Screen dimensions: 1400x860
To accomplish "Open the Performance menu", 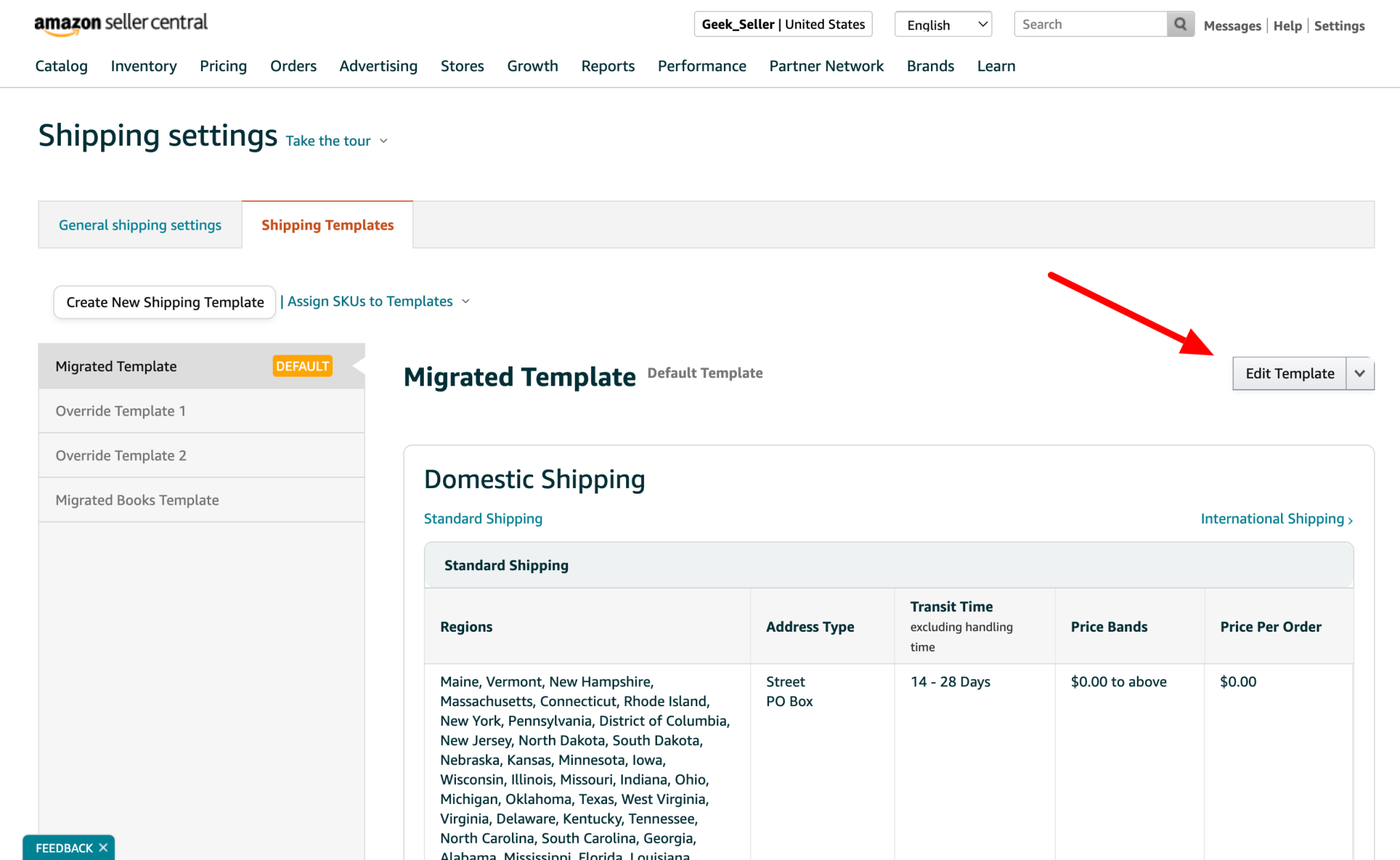I will click(x=702, y=66).
